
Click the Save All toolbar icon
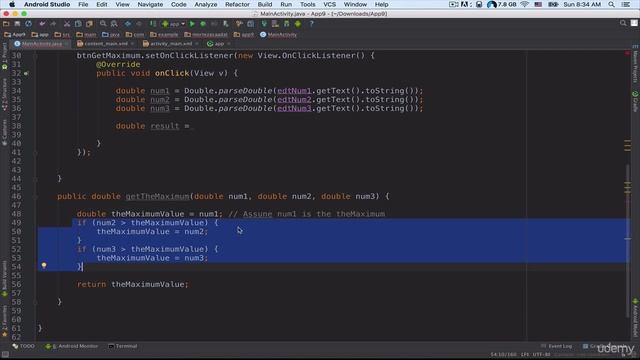pos(17,24)
